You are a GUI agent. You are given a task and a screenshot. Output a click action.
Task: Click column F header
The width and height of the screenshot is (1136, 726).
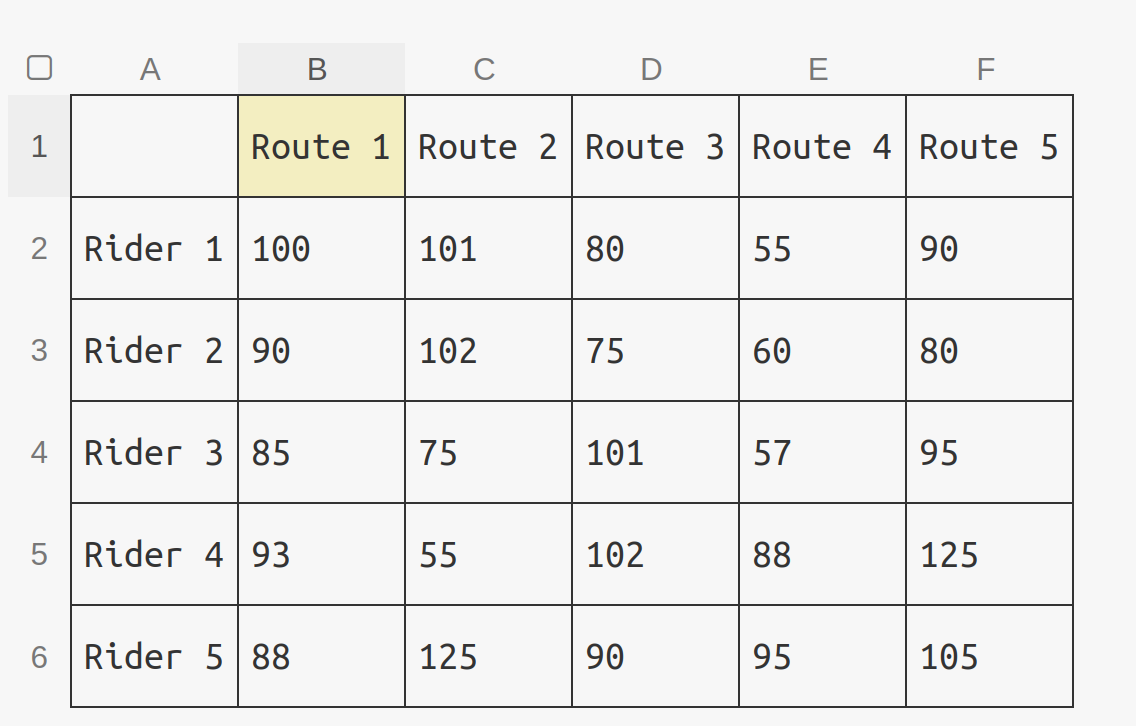(989, 69)
